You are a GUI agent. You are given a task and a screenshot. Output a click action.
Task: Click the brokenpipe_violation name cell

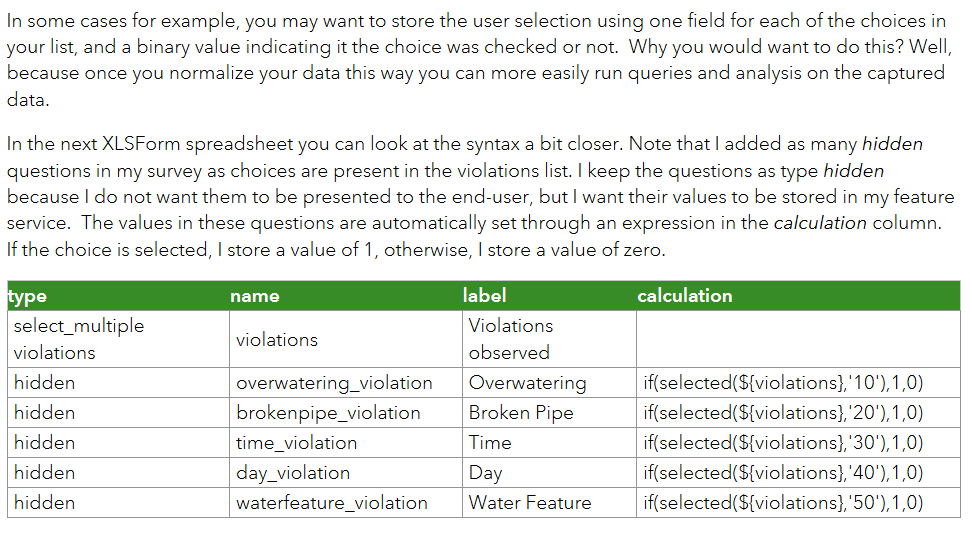click(x=346, y=413)
